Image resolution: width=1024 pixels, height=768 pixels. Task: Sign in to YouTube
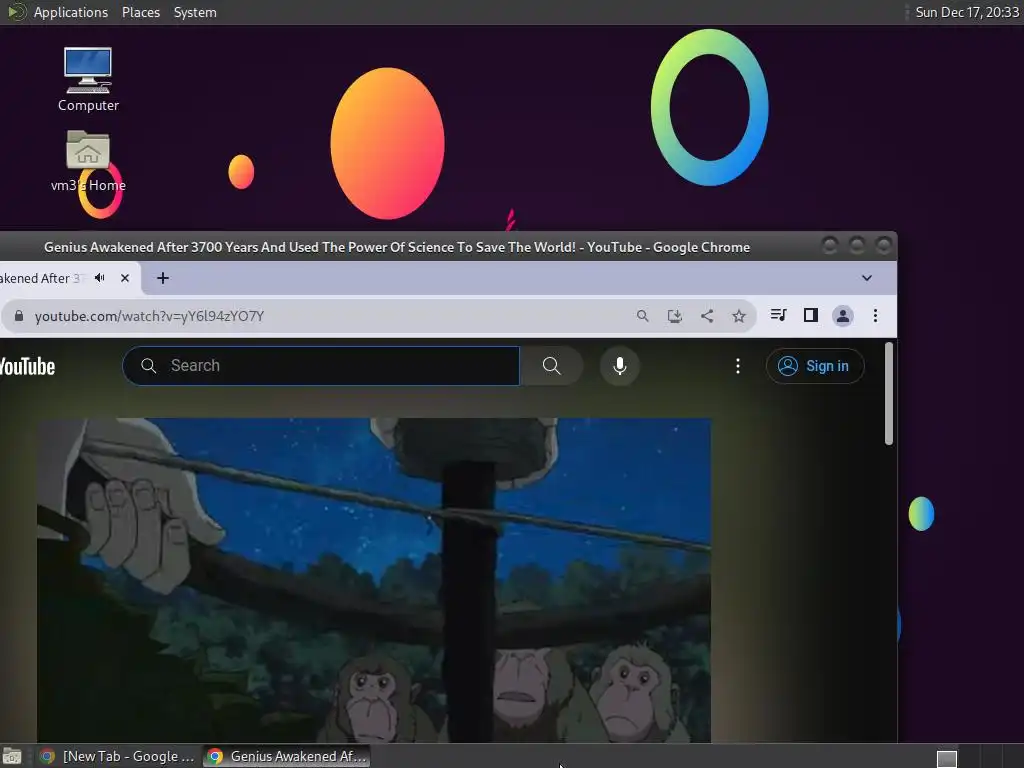tap(815, 366)
